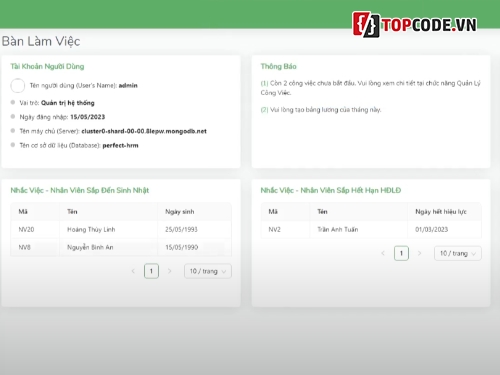
Task: Open the 10 / trang dropdown under contract table
Action: pyautogui.click(x=458, y=253)
